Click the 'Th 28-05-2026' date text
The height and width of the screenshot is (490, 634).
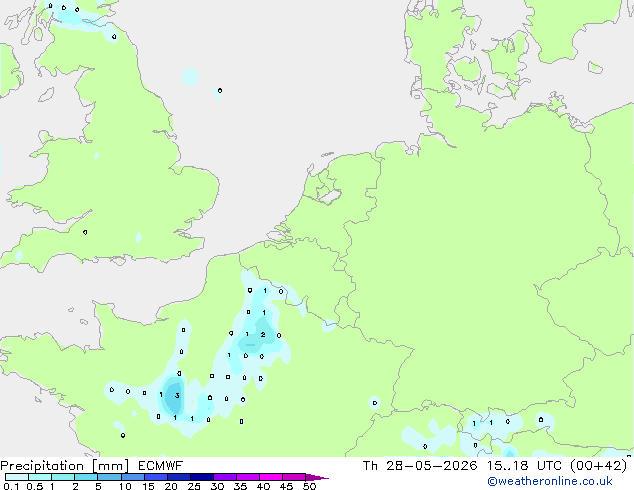click(420, 466)
